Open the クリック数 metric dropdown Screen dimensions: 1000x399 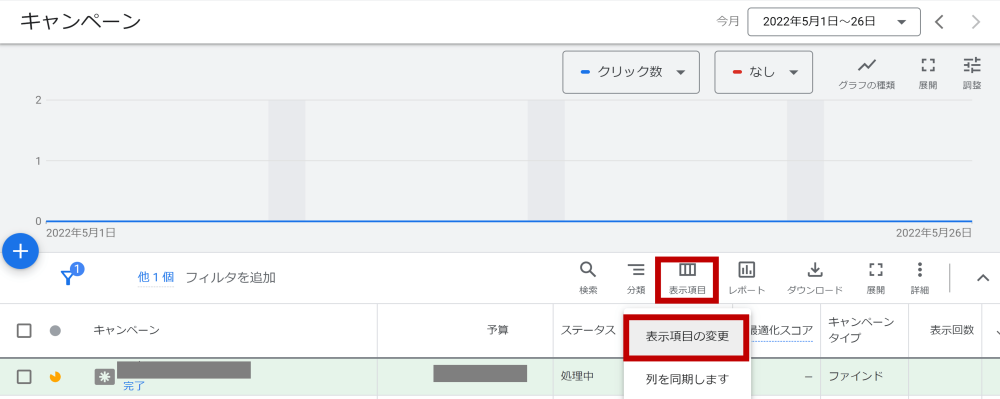pyautogui.click(x=631, y=72)
